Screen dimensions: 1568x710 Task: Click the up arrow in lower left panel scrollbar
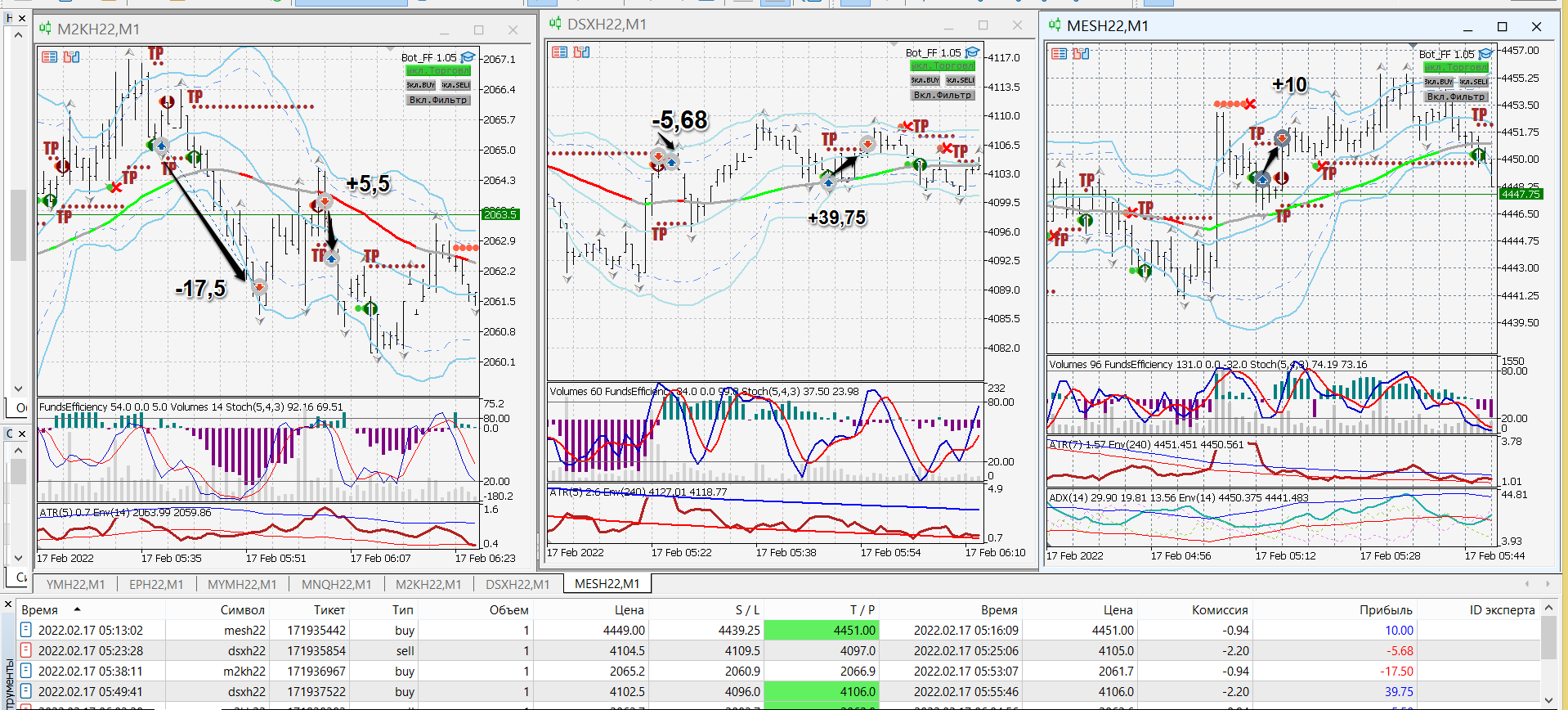(18, 450)
